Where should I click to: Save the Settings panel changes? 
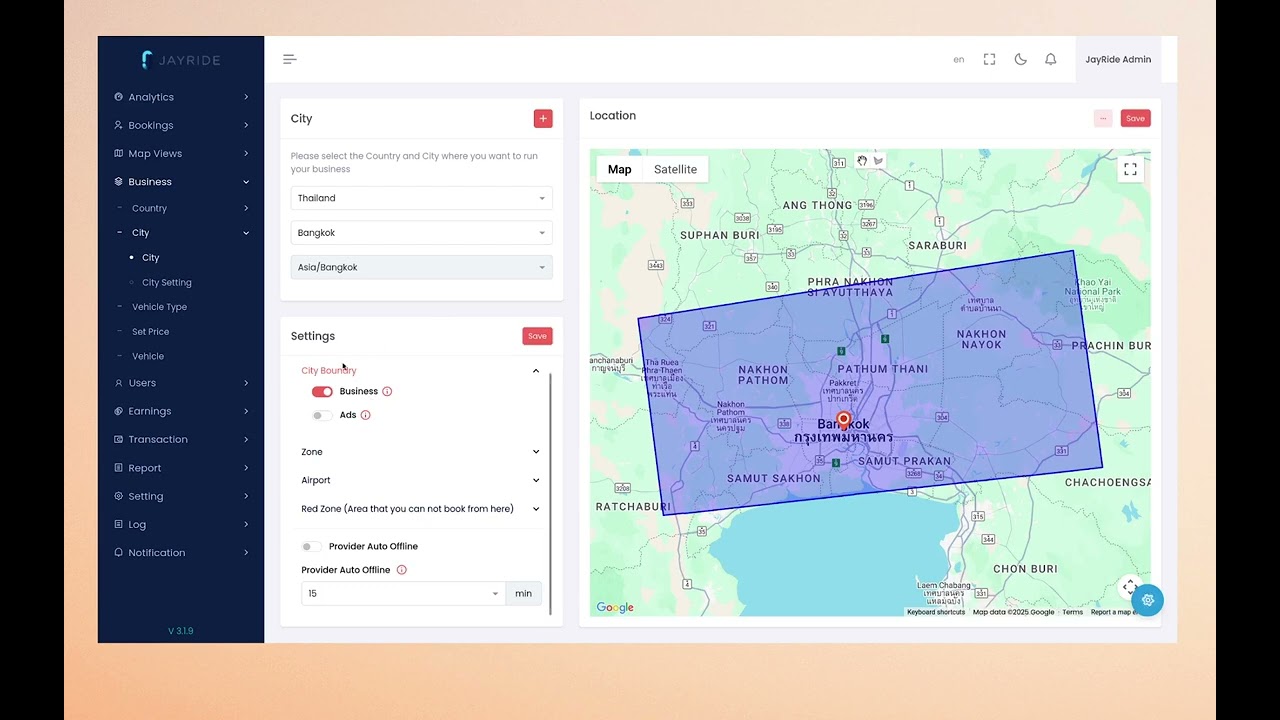pyautogui.click(x=537, y=336)
